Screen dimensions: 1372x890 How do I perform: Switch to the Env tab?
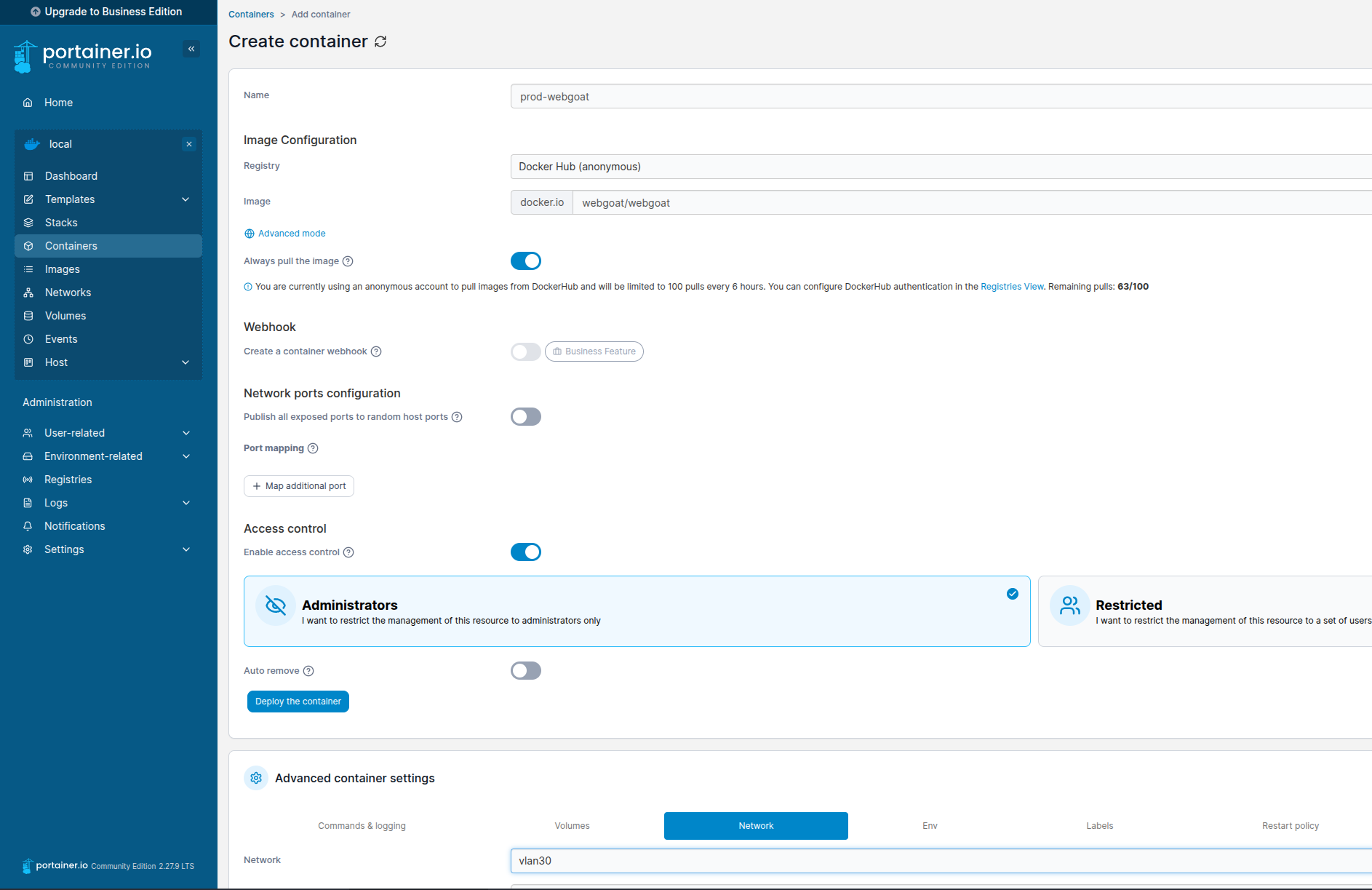click(930, 826)
